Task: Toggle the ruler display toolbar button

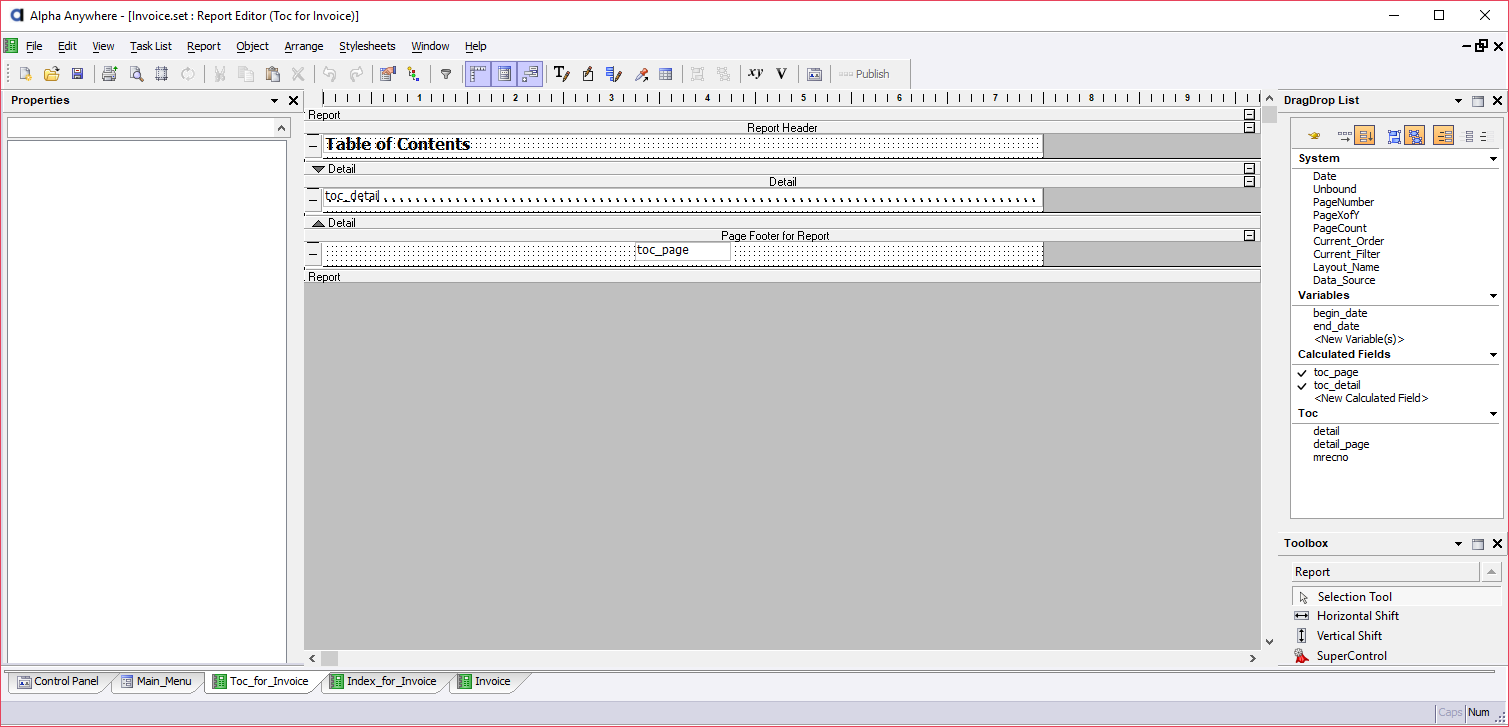Action: click(478, 74)
